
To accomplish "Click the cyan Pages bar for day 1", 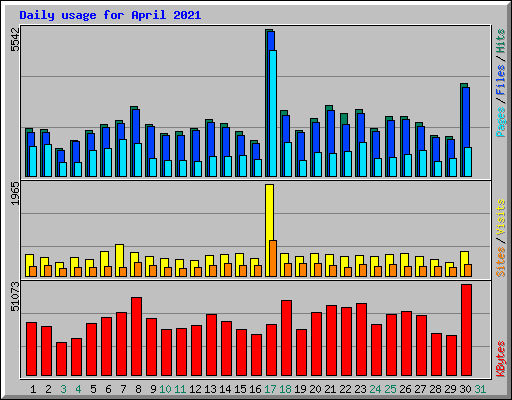I will pos(33,161).
